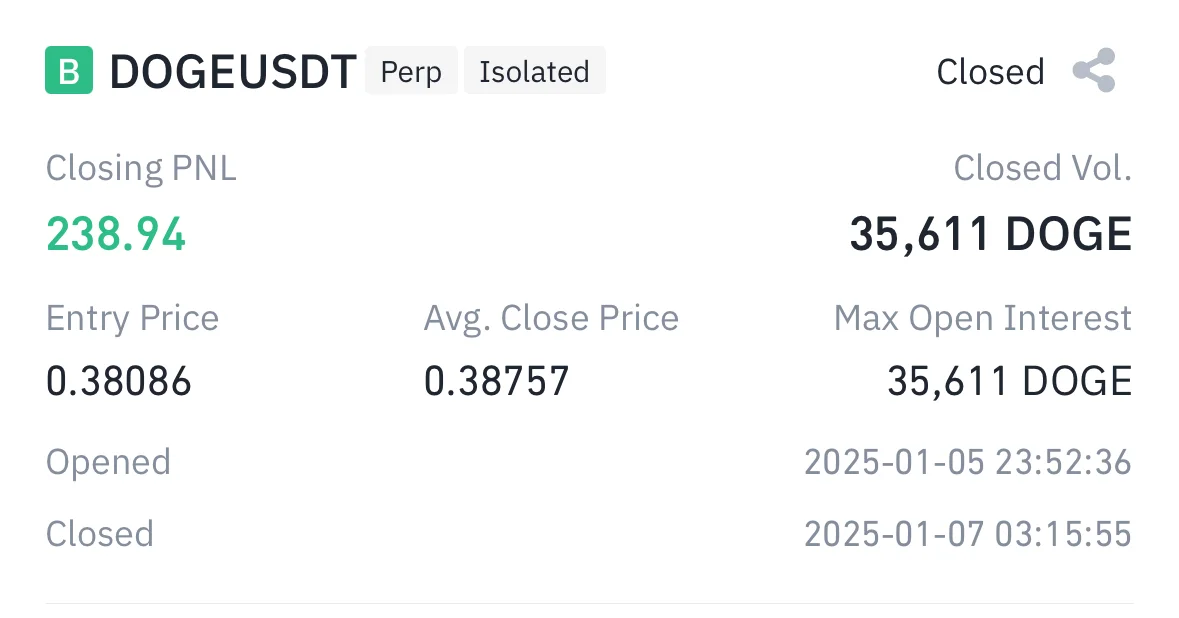This screenshot has width=1179, height=618.
Task: Open the DOGEUSDT pair title
Action: pyautogui.click(x=232, y=72)
